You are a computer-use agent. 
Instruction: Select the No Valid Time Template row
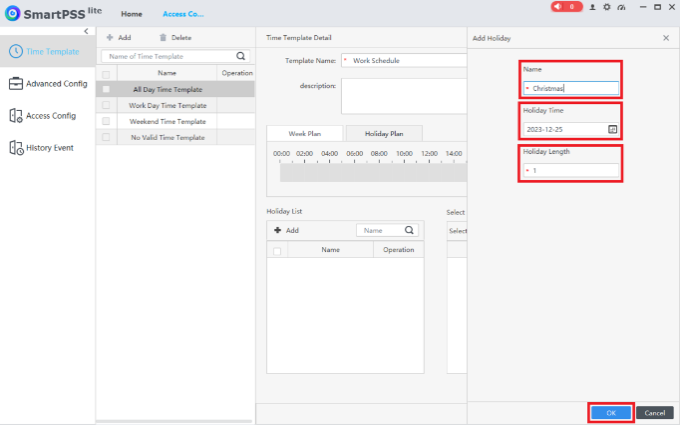point(175,137)
